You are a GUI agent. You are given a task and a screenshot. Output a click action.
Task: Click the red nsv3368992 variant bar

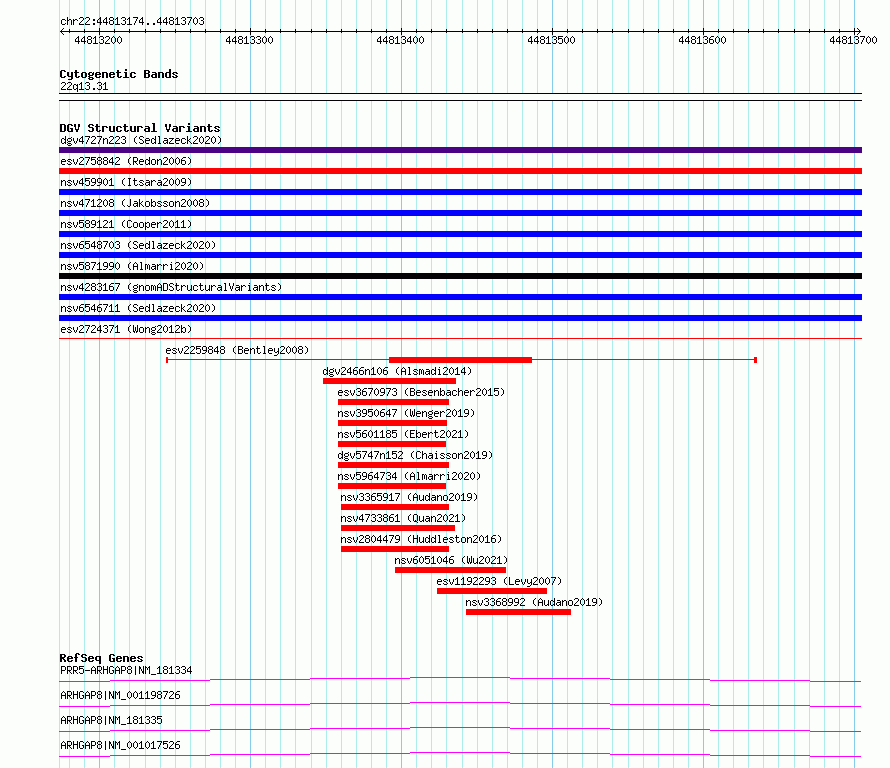coord(518,612)
